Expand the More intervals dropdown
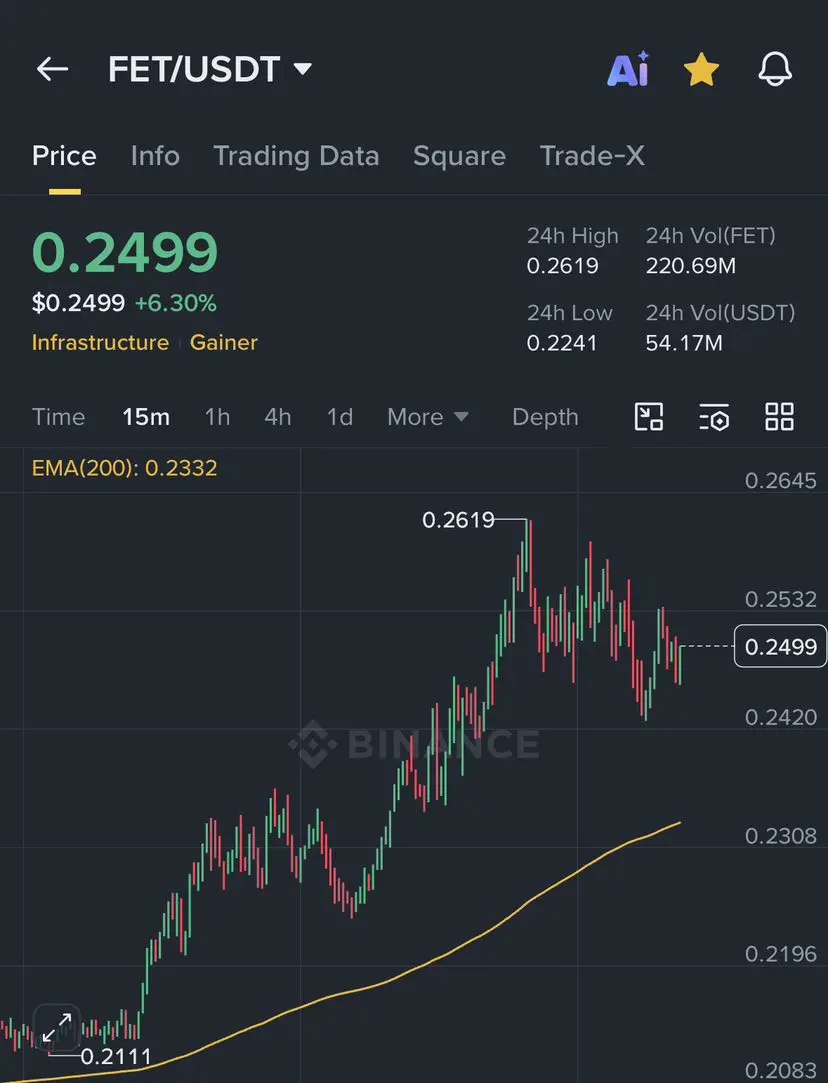 click(428, 417)
